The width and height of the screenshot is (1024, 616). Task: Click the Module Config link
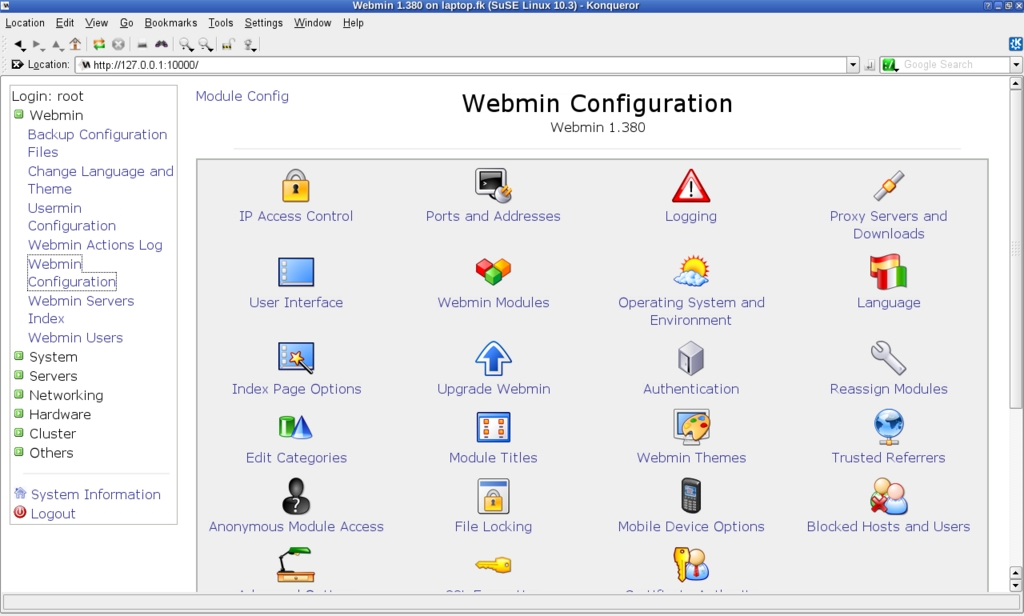[x=242, y=96]
